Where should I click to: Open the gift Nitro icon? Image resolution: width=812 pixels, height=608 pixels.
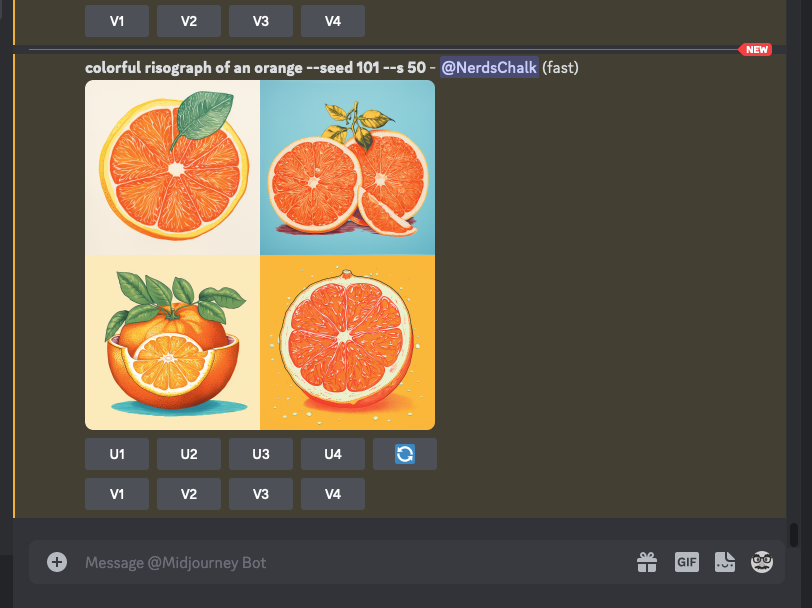[x=647, y=562]
